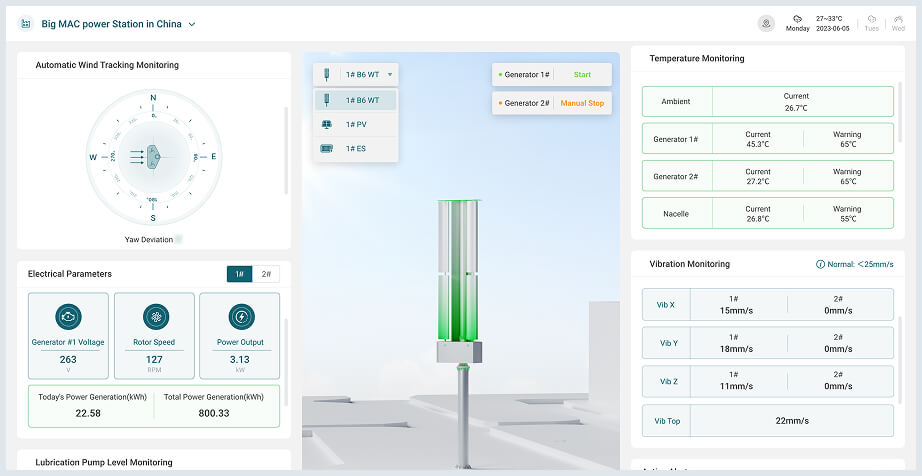Select 1# ES in the device list
The image size is (922, 476).
[356, 148]
